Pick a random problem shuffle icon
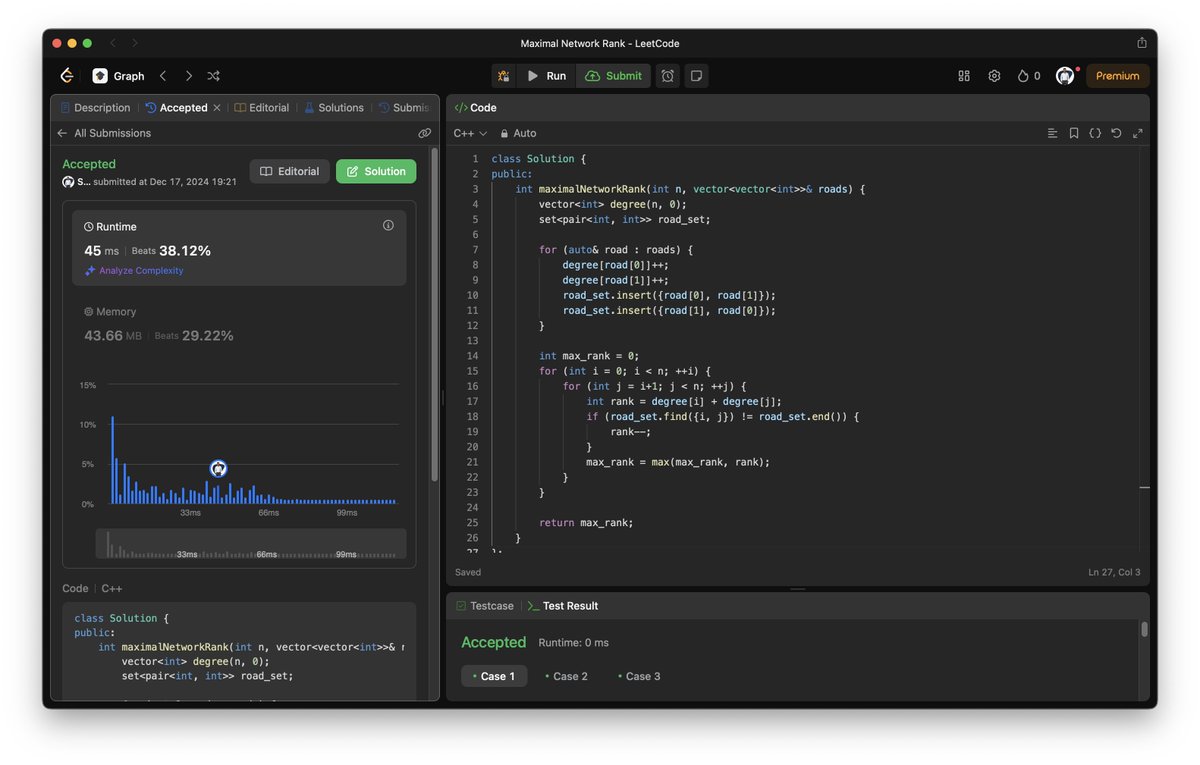This screenshot has height=765, width=1200. pyautogui.click(x=213, y=76)
